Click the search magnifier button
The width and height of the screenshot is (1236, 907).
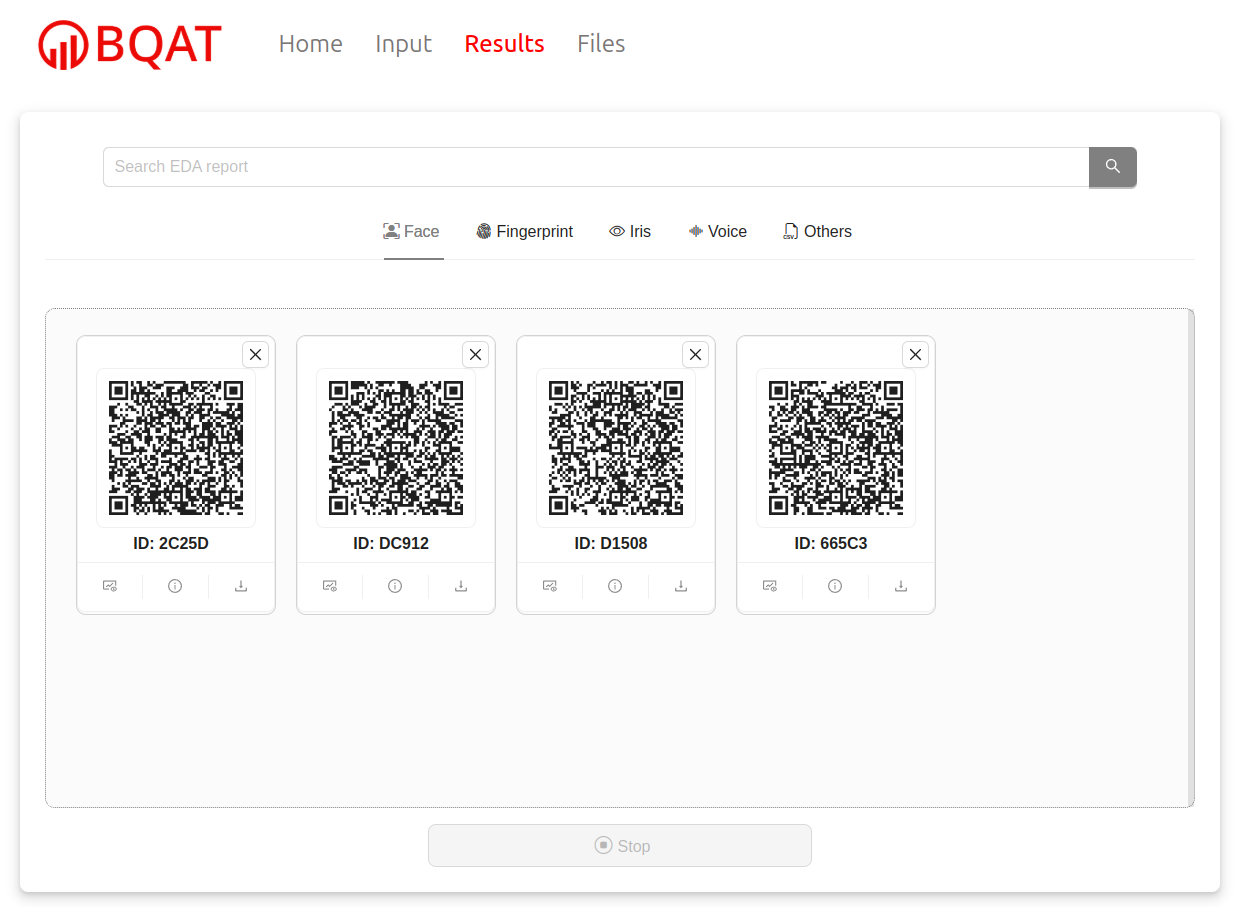pos(1112,167)
